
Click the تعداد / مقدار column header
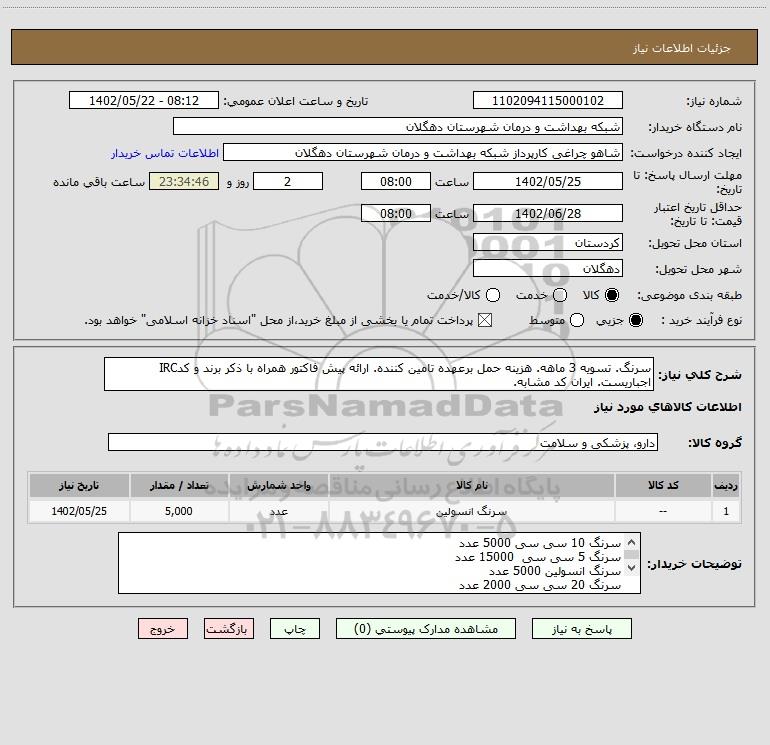click(179, 485)
